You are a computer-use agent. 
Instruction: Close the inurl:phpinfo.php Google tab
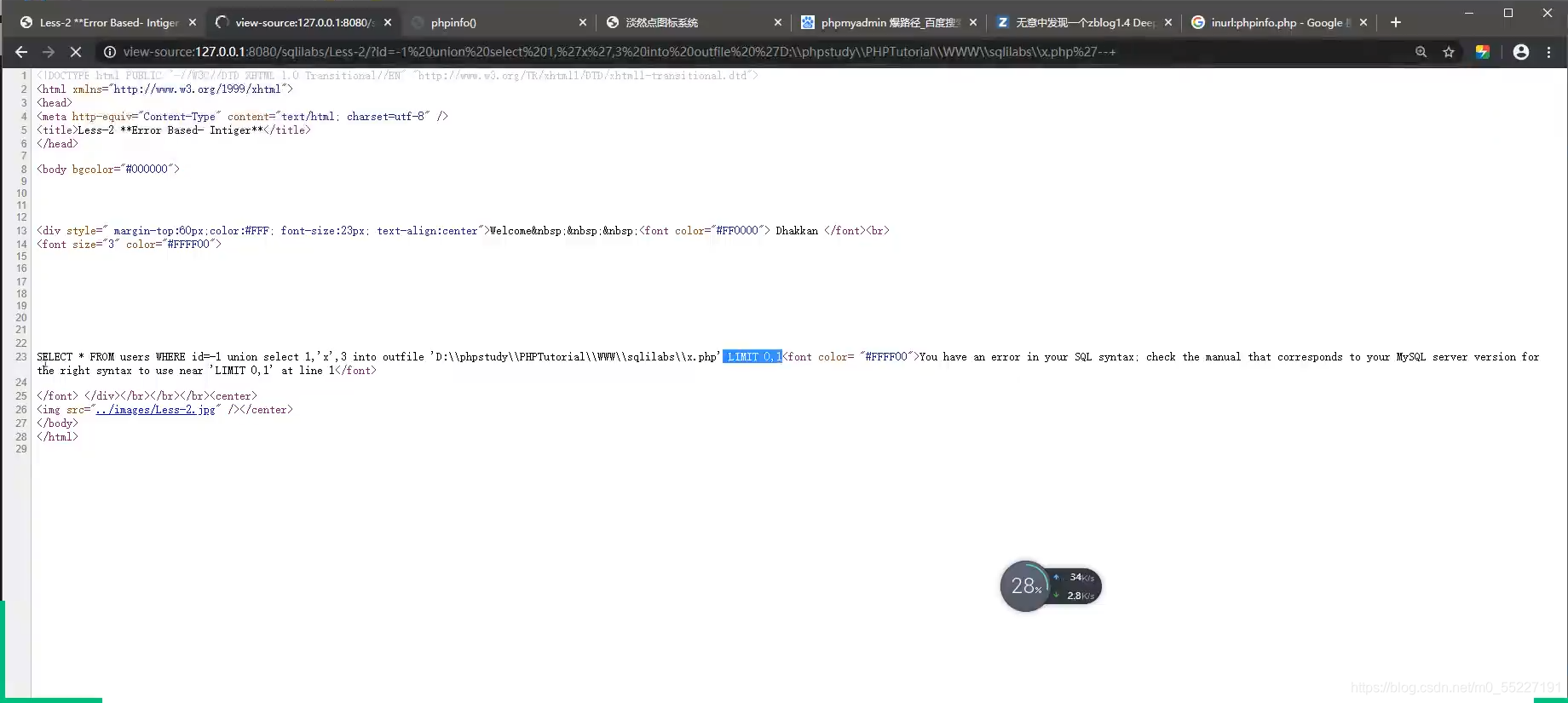1363,23
